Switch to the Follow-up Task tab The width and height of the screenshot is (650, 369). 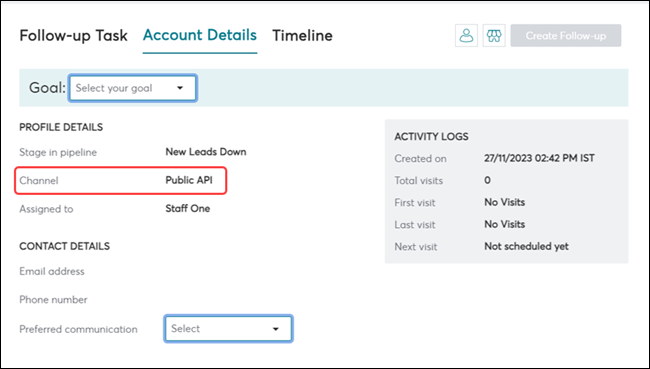(73, 36)
